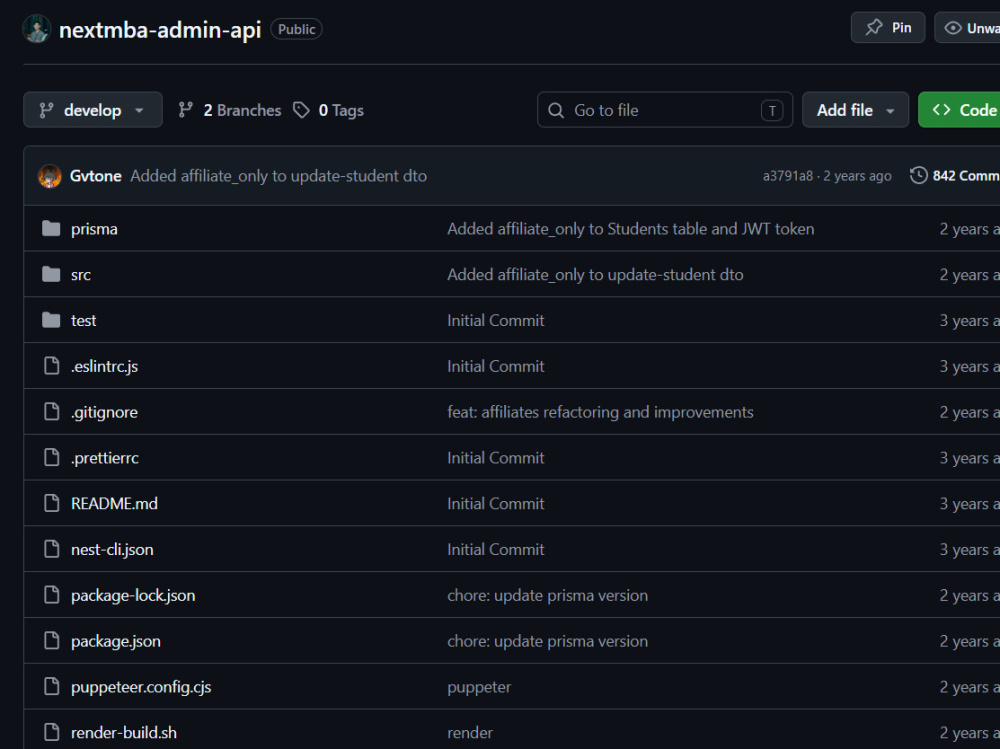Open the .eslintrc.js file
Screen dimensions: 1000x749
[105, 366]
